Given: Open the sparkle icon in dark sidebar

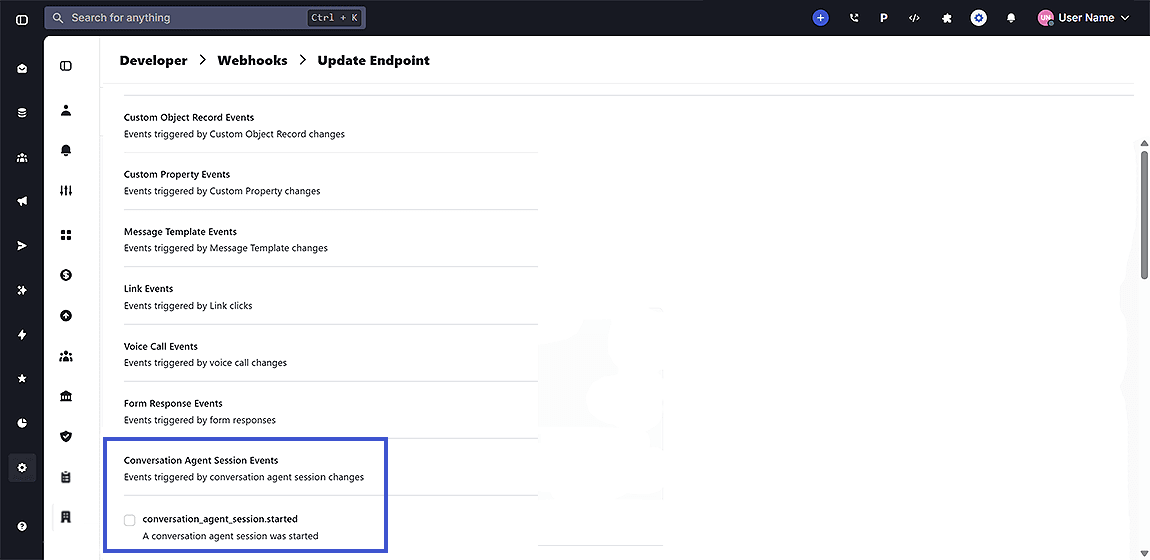Looking at the screenshot, I should coord(22,290).
